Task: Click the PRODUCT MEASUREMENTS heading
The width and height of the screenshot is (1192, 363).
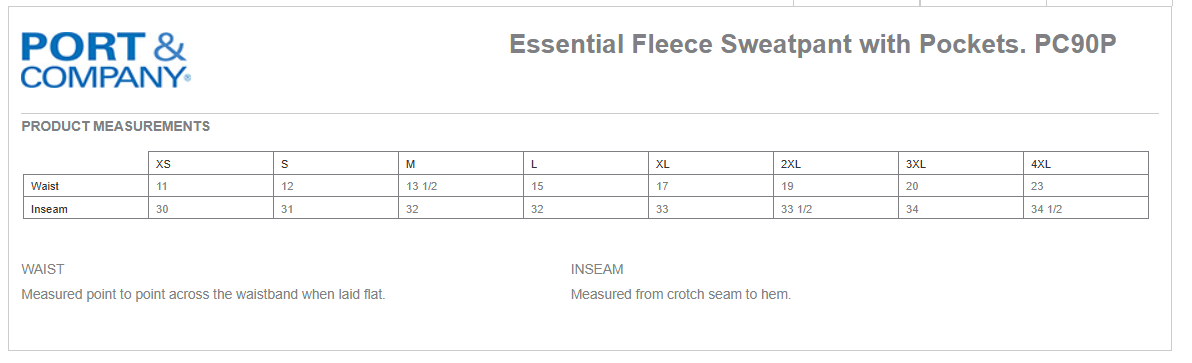Action: 116,127
